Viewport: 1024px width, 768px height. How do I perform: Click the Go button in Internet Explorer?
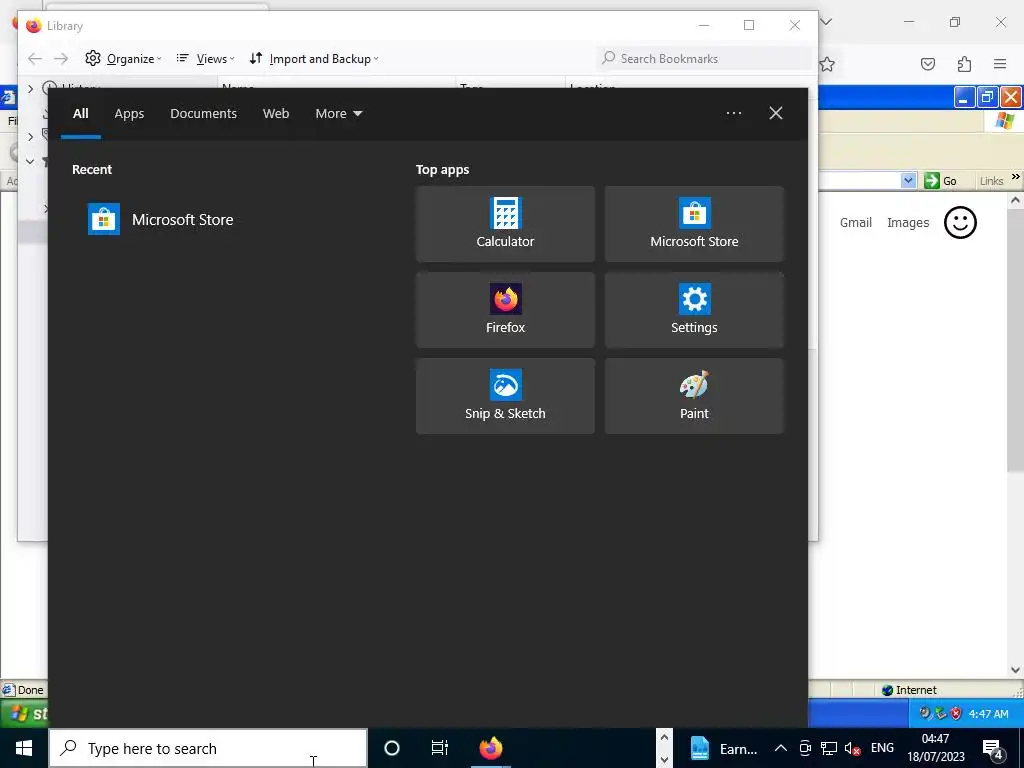940,181
